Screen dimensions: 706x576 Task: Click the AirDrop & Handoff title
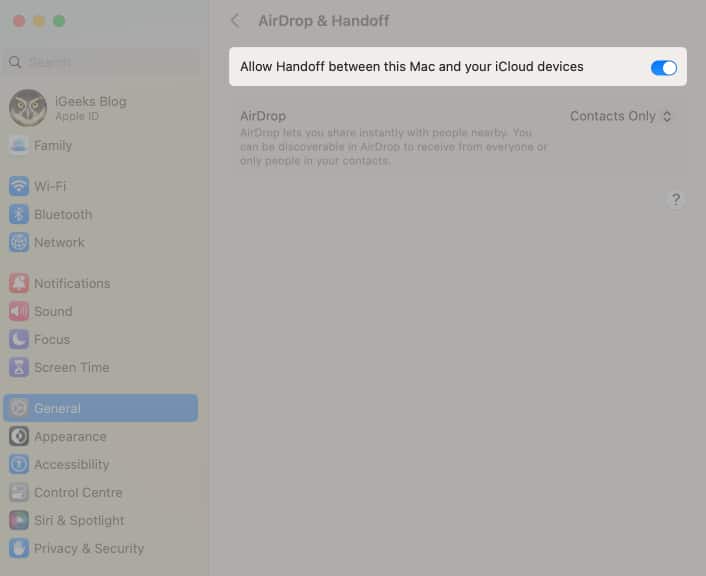[x=324, y=21]
